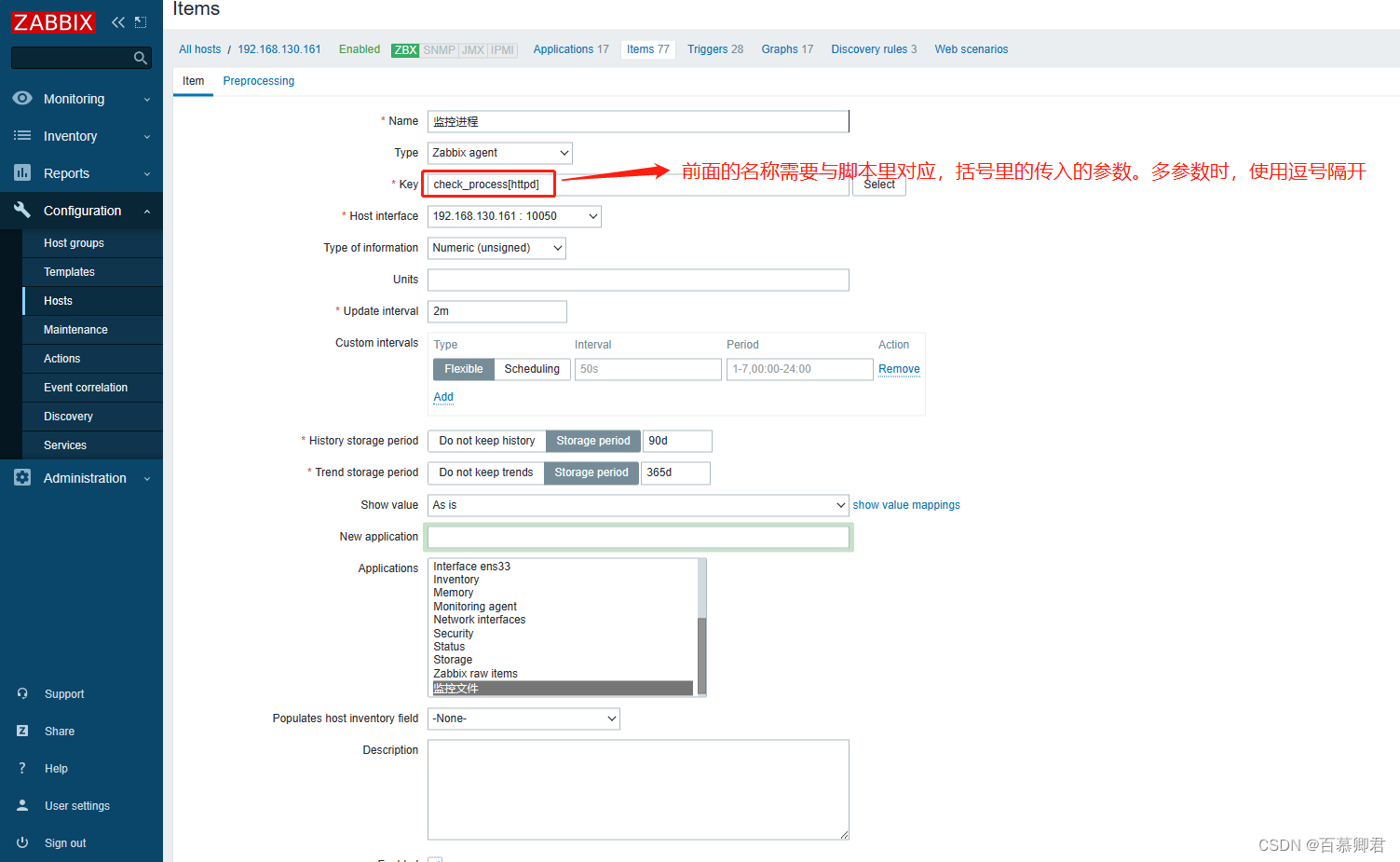Open Web scenarios tab

(972, 49)
